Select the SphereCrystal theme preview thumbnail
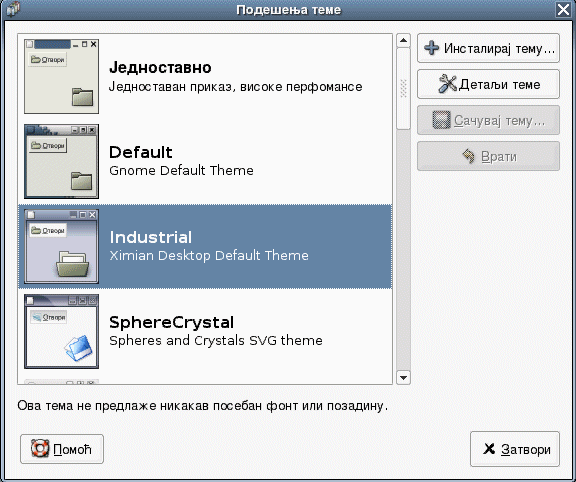 tap(61, 331)
